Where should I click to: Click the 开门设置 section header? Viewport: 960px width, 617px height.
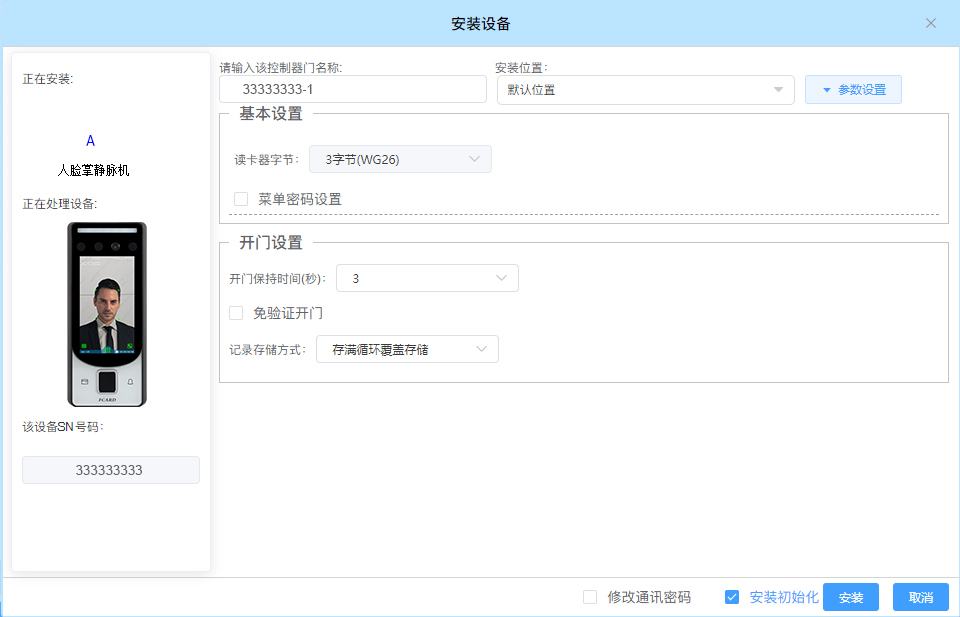click(271, 243)
